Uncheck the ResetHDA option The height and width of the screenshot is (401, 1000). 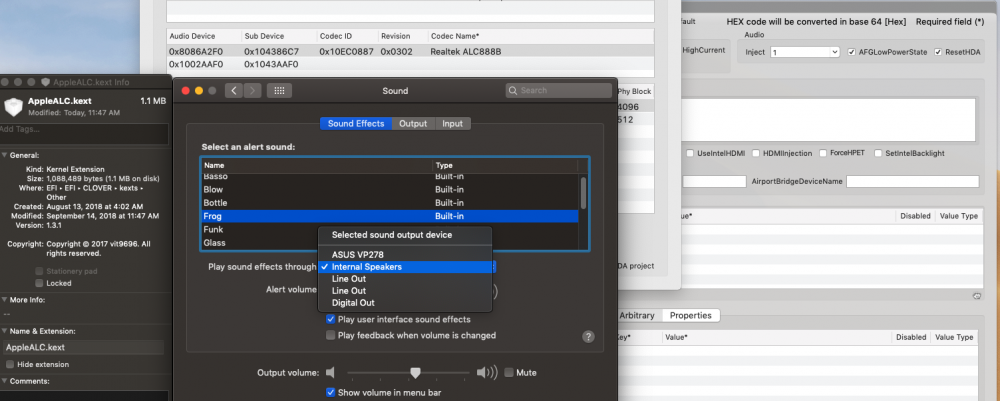tap(938, 52)
